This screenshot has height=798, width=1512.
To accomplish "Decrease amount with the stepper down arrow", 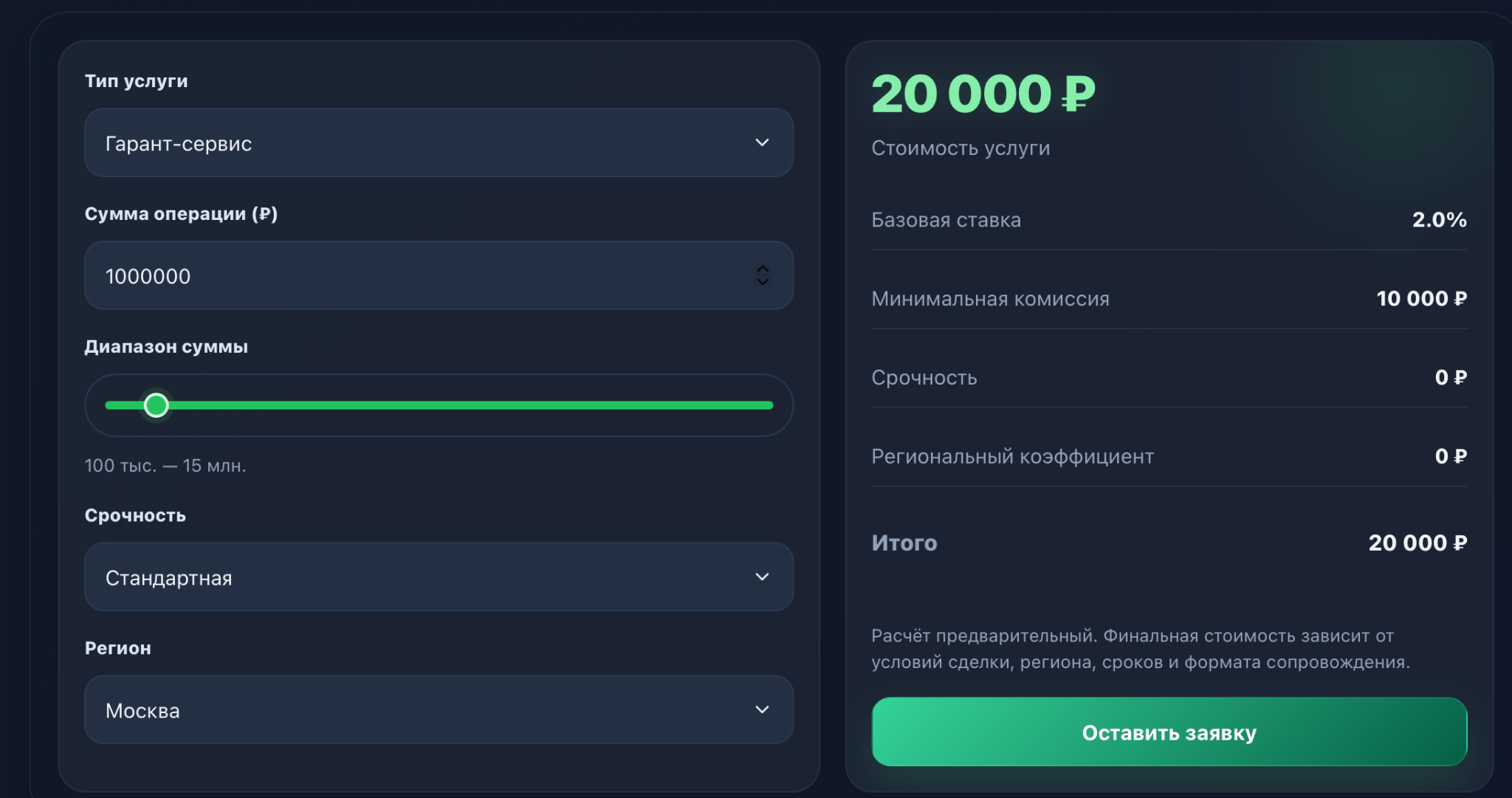I will tap(763, 282).
